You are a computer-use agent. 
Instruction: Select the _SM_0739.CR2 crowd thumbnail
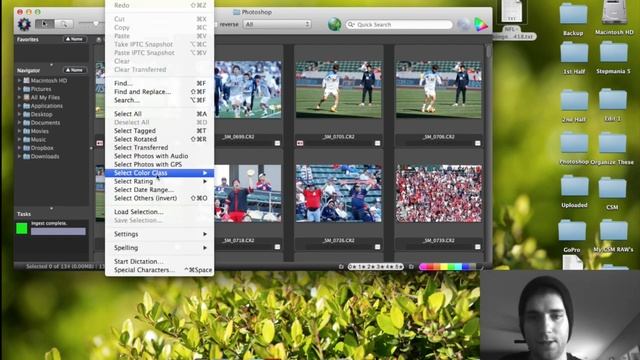point(438,193)
